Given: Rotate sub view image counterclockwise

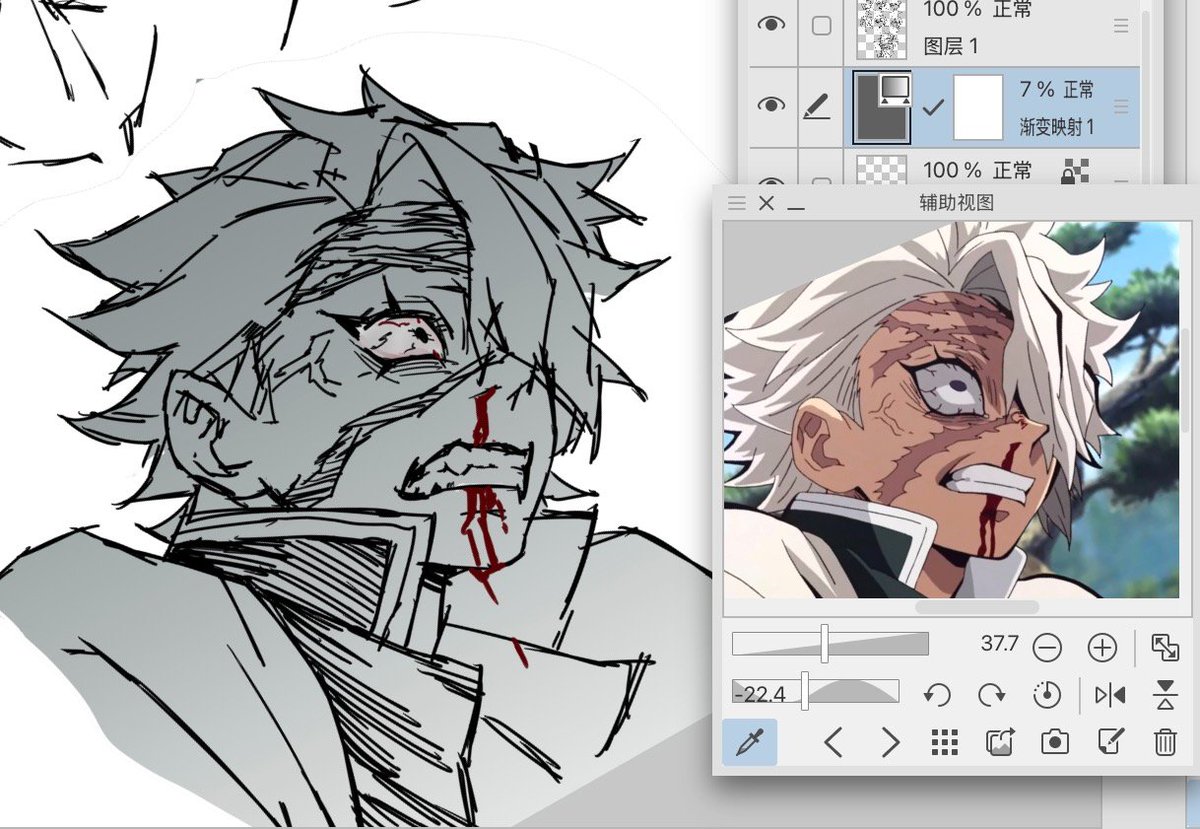Looking at the screenshot, I should (x=936, y=694).
